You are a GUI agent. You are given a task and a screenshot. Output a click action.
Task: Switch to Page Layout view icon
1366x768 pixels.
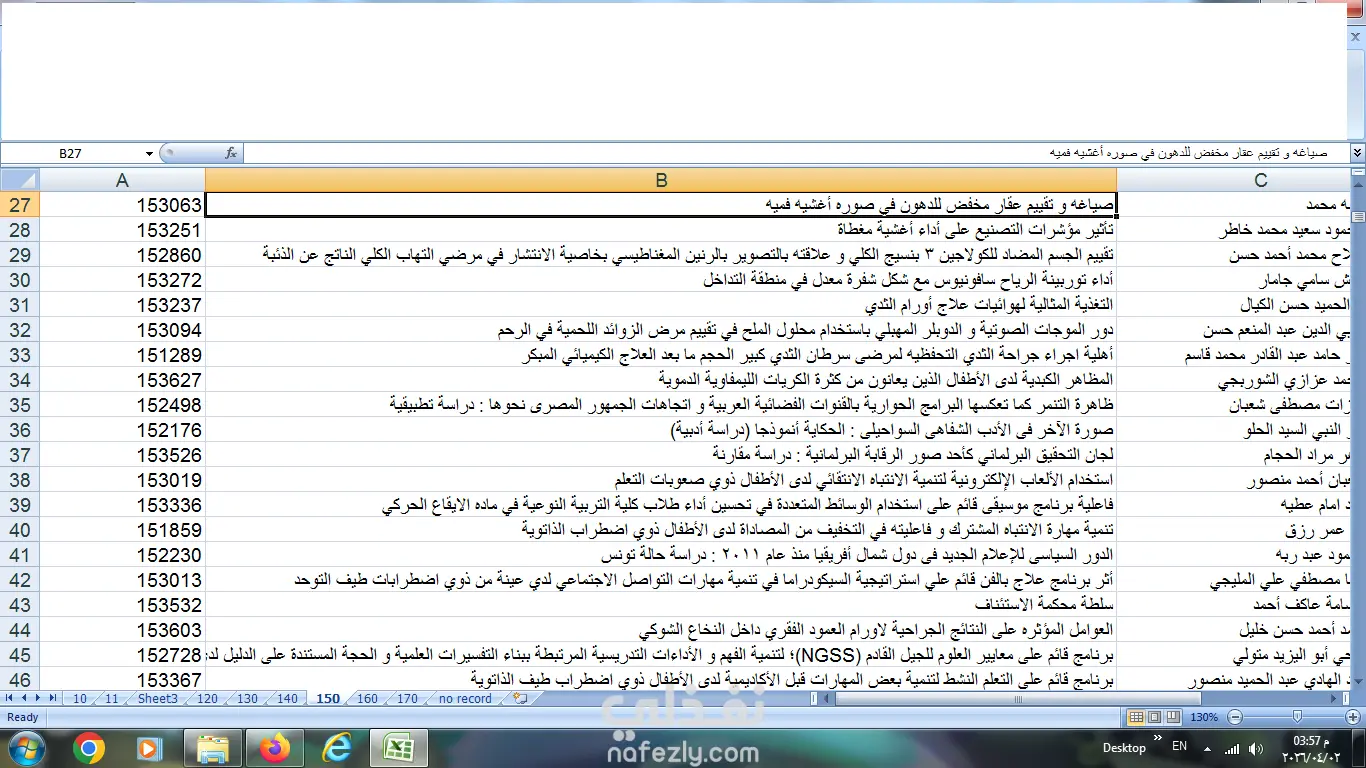coord(1153,717)
